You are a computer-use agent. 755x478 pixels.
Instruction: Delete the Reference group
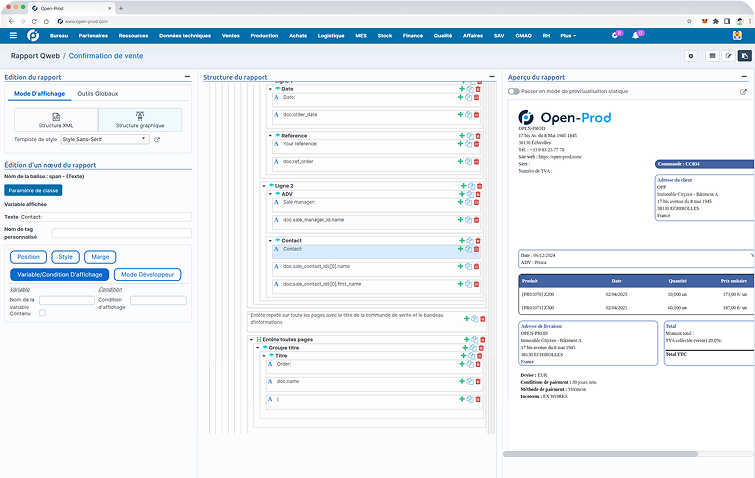tap(478, 136)
